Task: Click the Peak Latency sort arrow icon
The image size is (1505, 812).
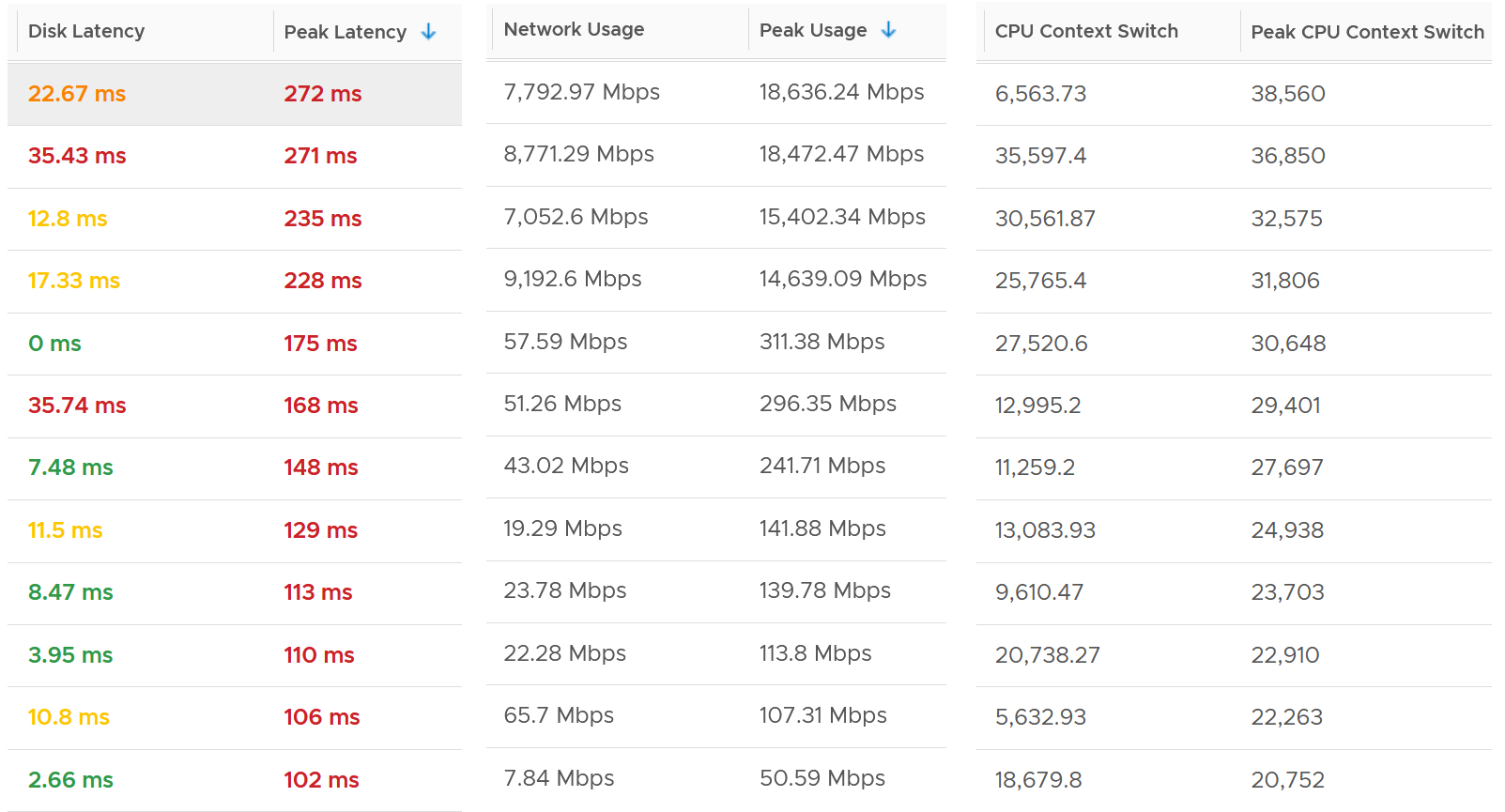Action: [429, 32]
